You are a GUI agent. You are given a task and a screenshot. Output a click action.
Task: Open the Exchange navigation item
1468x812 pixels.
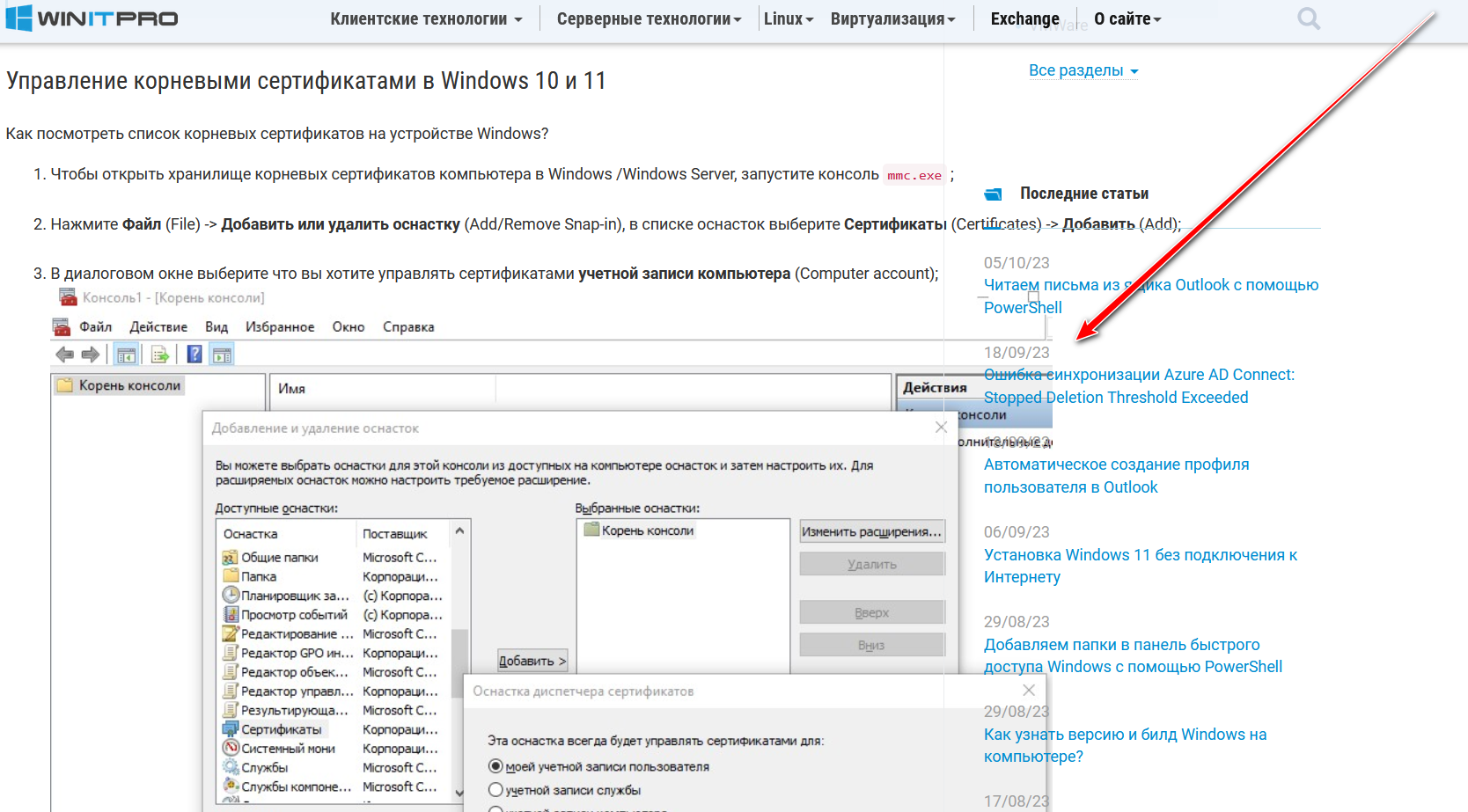pyautogui.click(x=1024, y=18)
